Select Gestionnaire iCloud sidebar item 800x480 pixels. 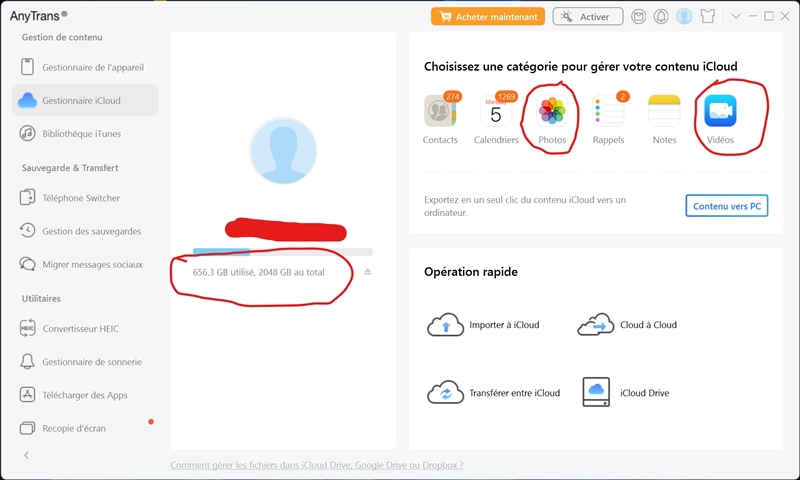tap(85, 100)
